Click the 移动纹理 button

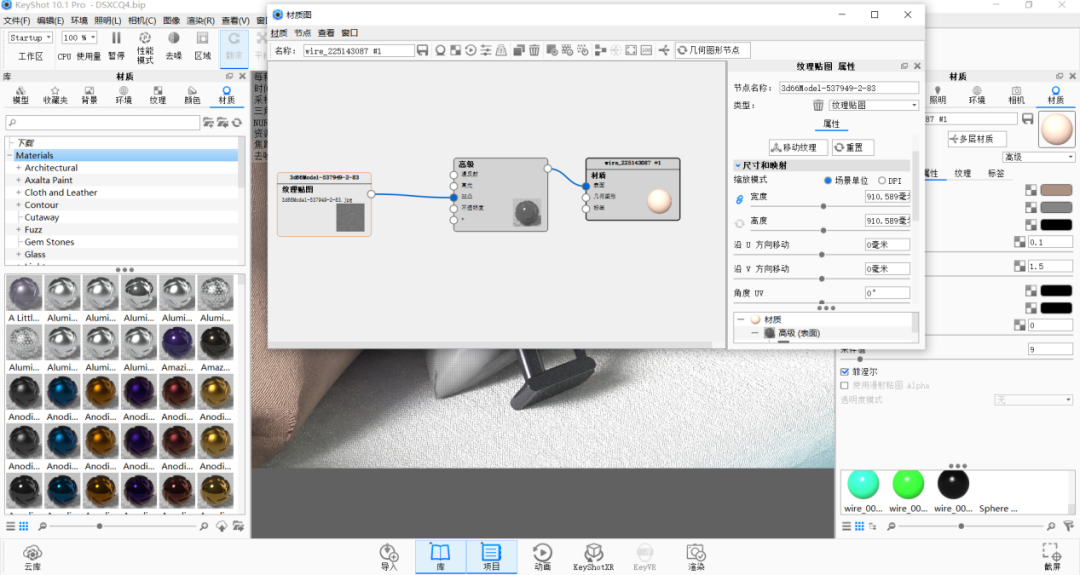click(798, 147)
